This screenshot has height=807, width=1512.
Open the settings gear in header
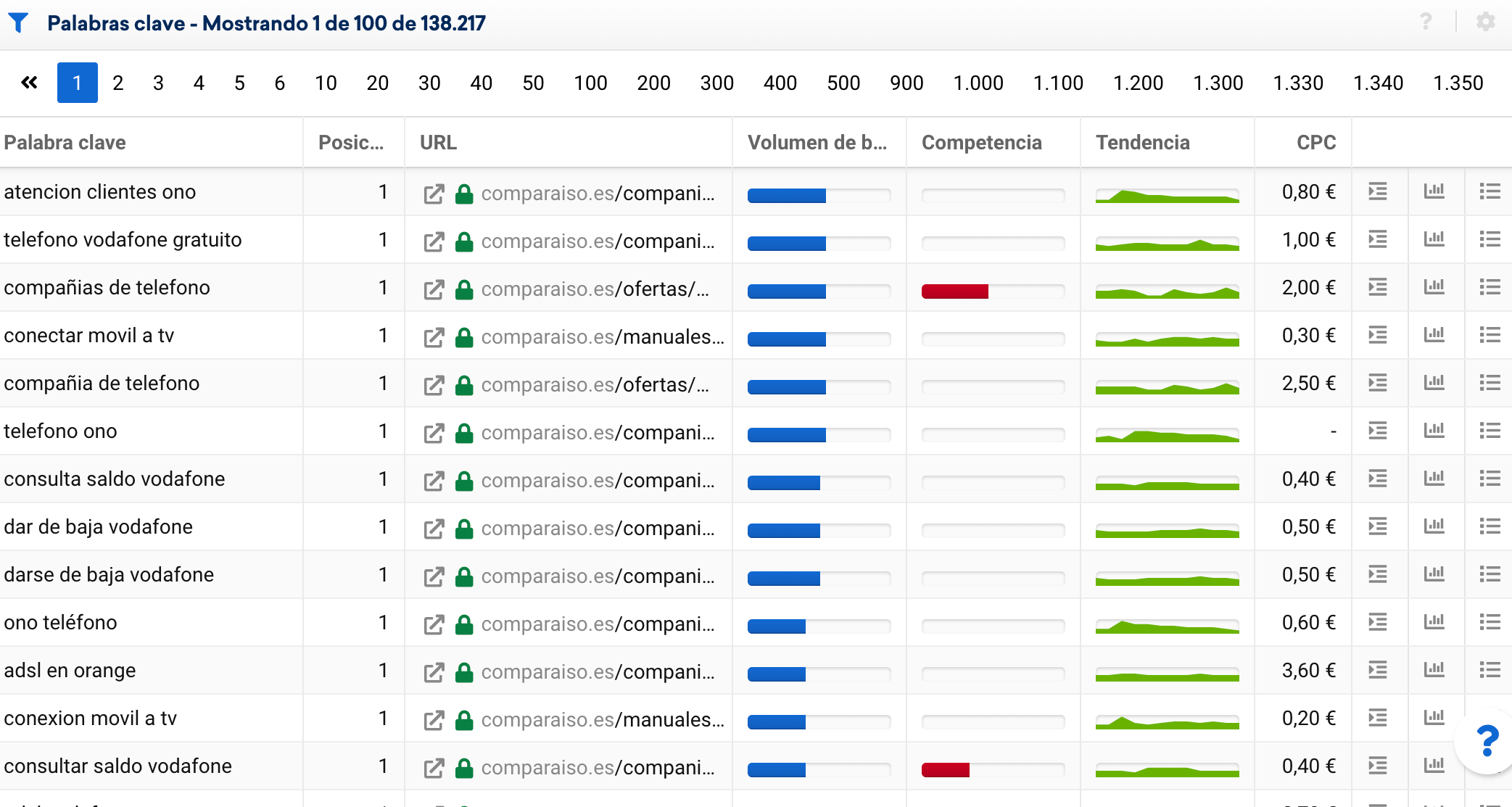tap(1485, 22)
